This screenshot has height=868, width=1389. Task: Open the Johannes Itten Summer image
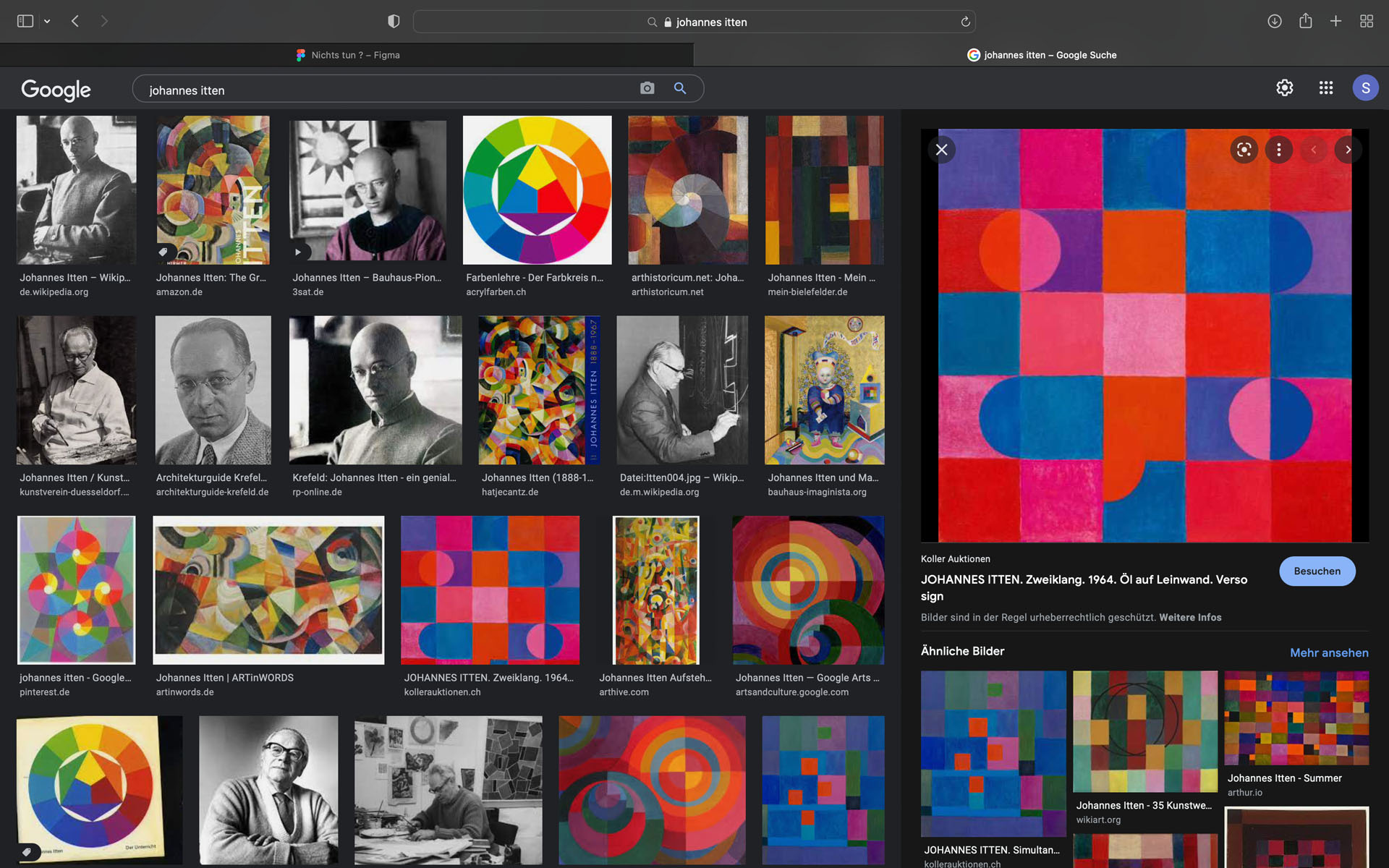click(1296, 718)
